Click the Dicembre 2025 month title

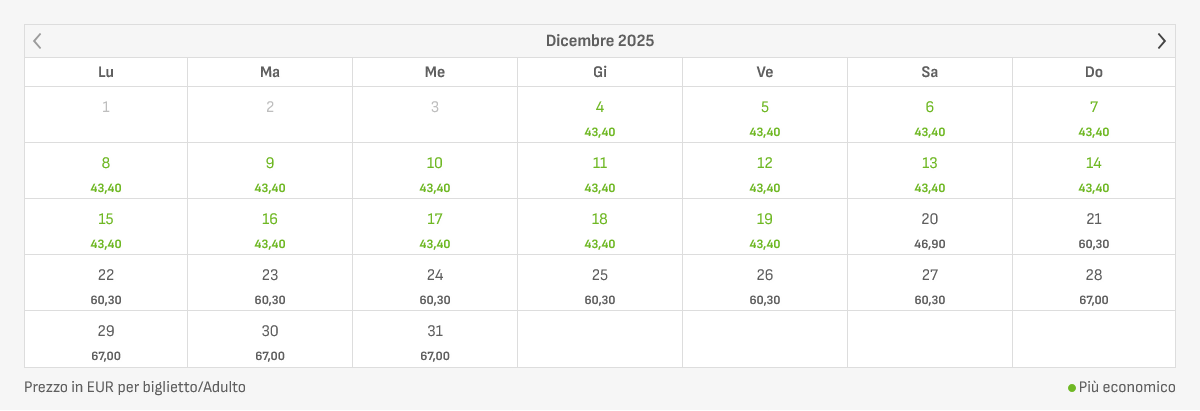[600, 41]
